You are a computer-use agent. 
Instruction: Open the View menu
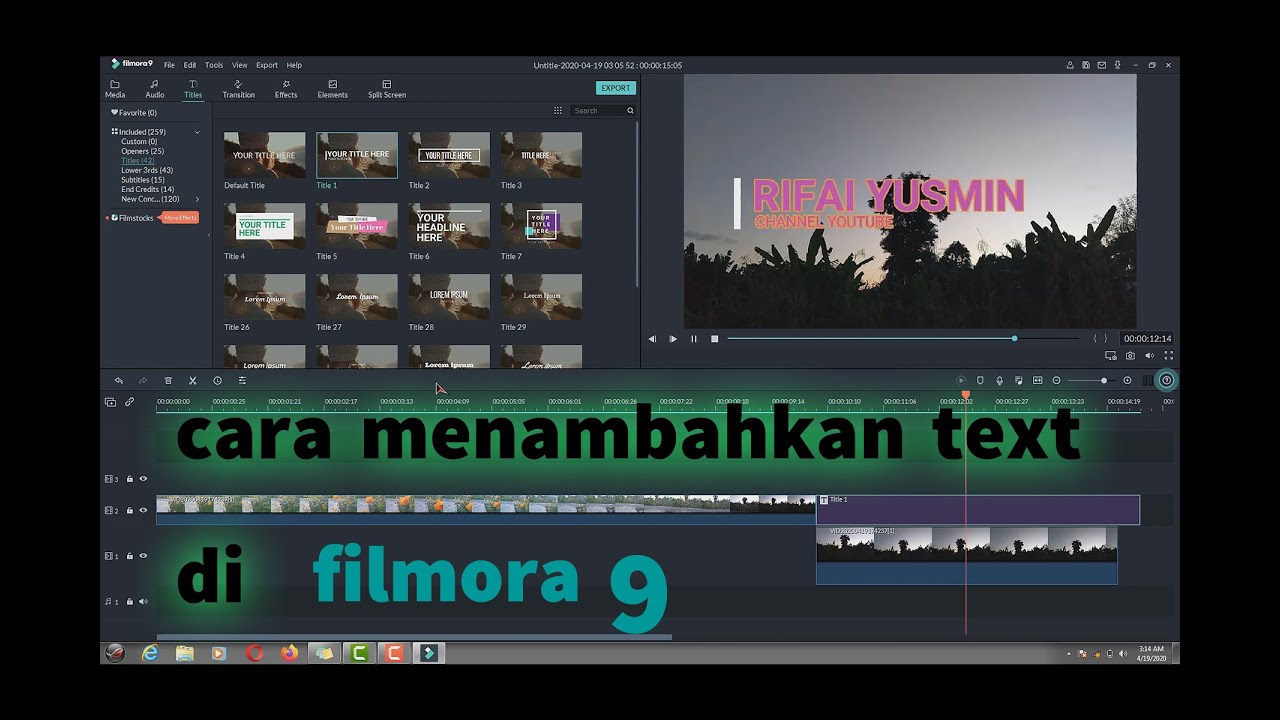[240, 65]
